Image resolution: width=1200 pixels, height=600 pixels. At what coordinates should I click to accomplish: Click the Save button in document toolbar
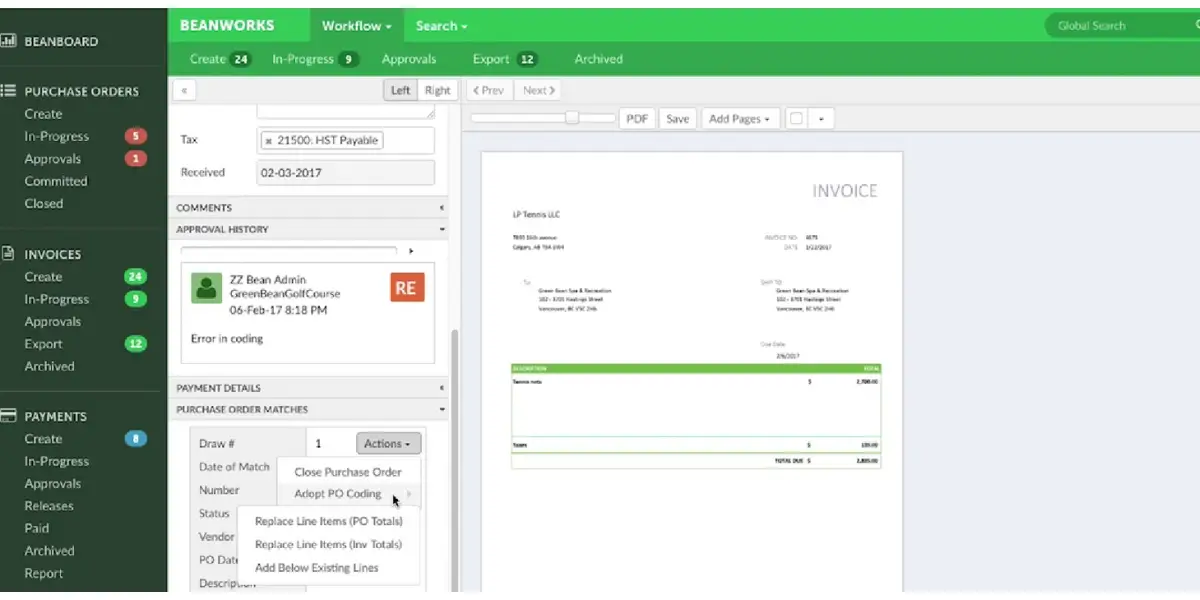[677, 118]
